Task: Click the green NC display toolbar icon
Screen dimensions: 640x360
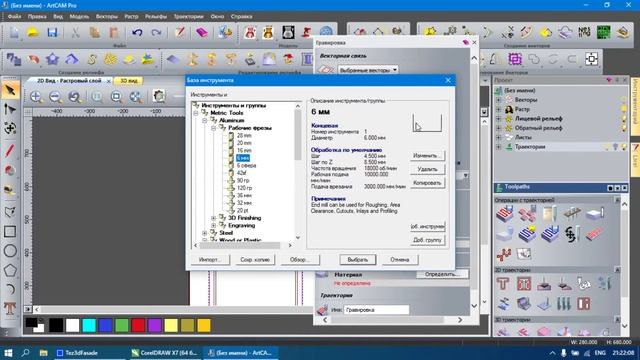Action: (x=604, y=32)
